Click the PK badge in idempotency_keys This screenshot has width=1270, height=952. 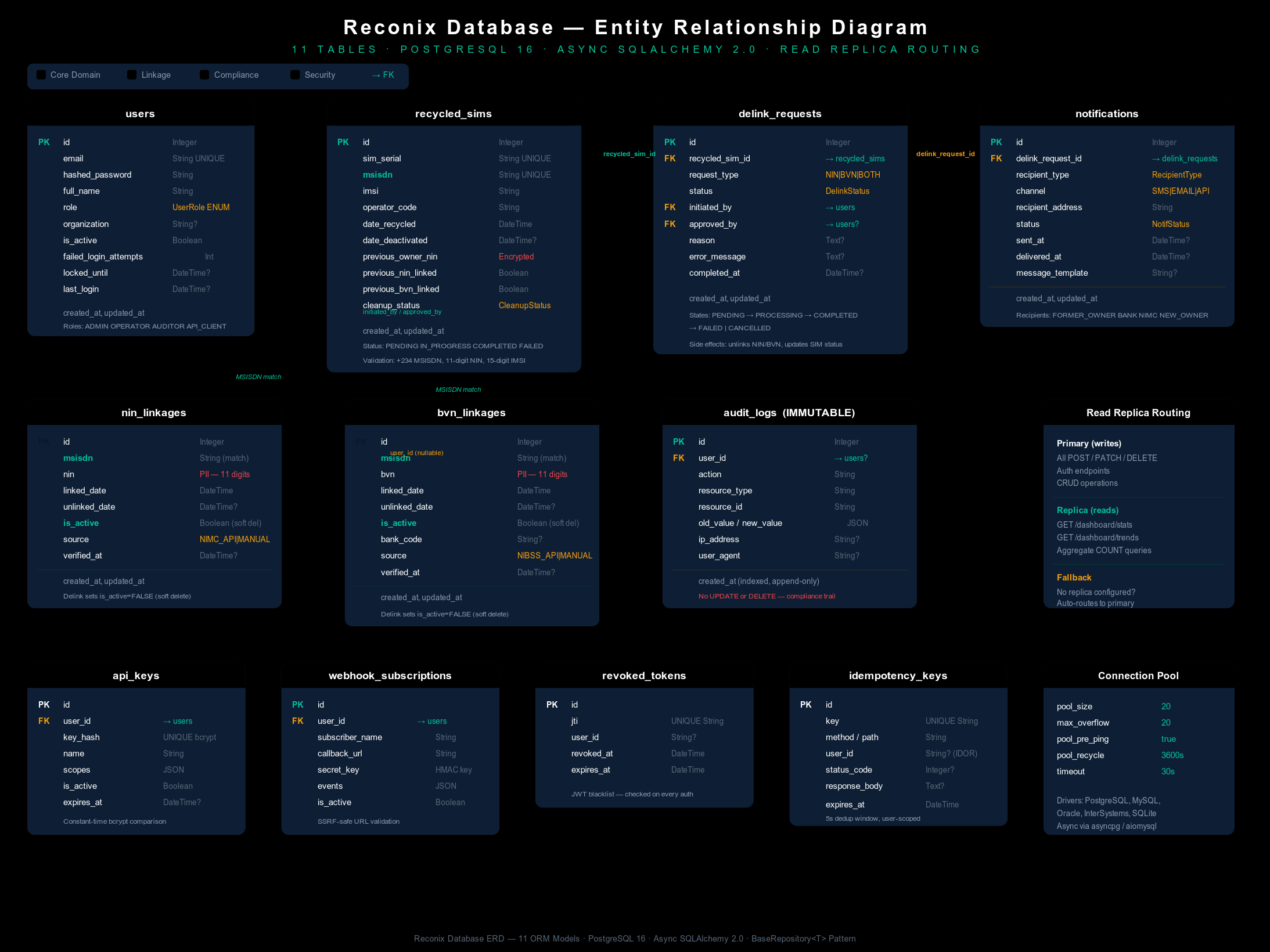(806, 705)
